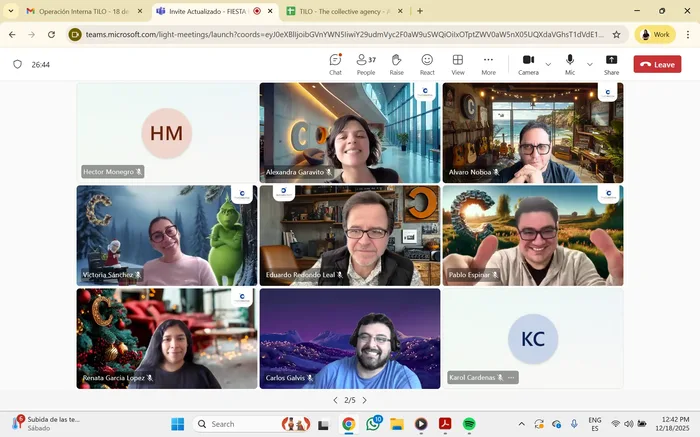Go to the previous participant page

click(x=335, y=400)
